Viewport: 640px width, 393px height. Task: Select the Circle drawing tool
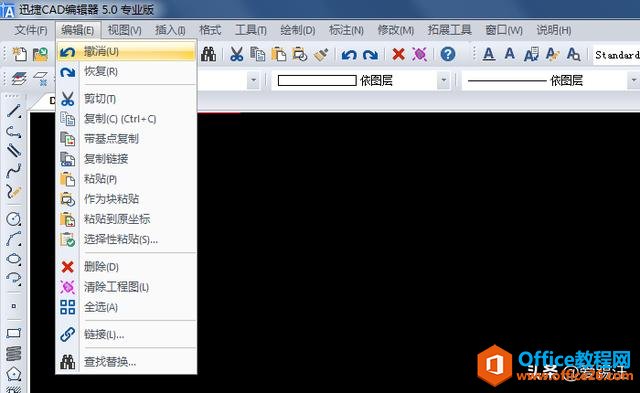(13, 219)
